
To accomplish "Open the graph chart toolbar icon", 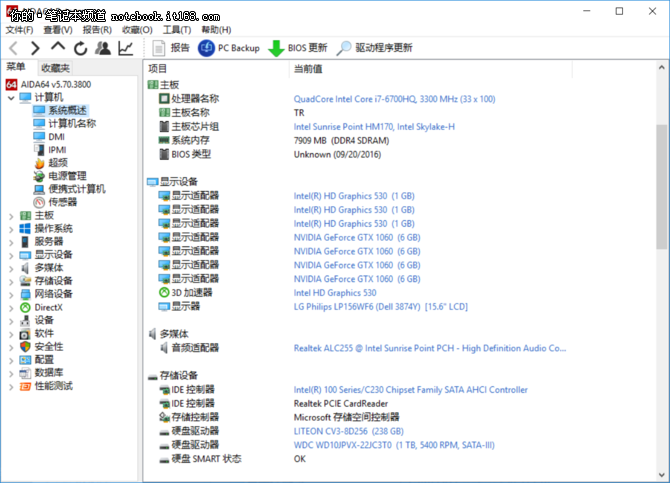I will coord(126,48).
